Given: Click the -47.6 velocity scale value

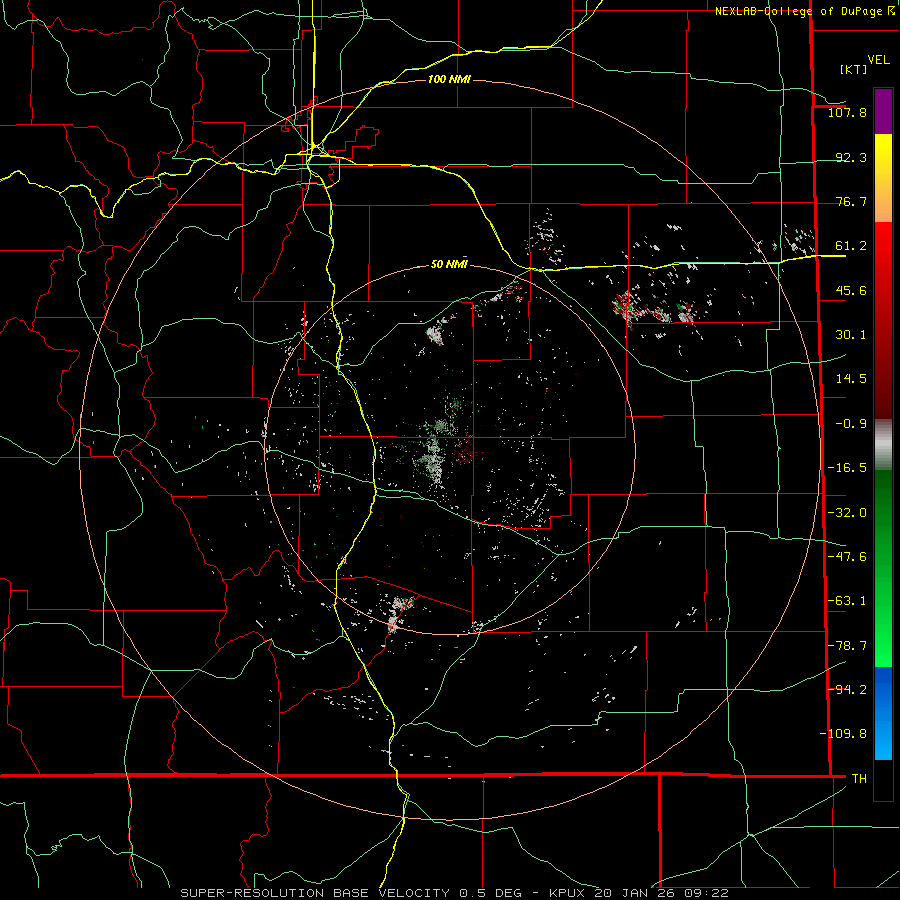Looking at the screenshot, I should click(x=847, y=557).
